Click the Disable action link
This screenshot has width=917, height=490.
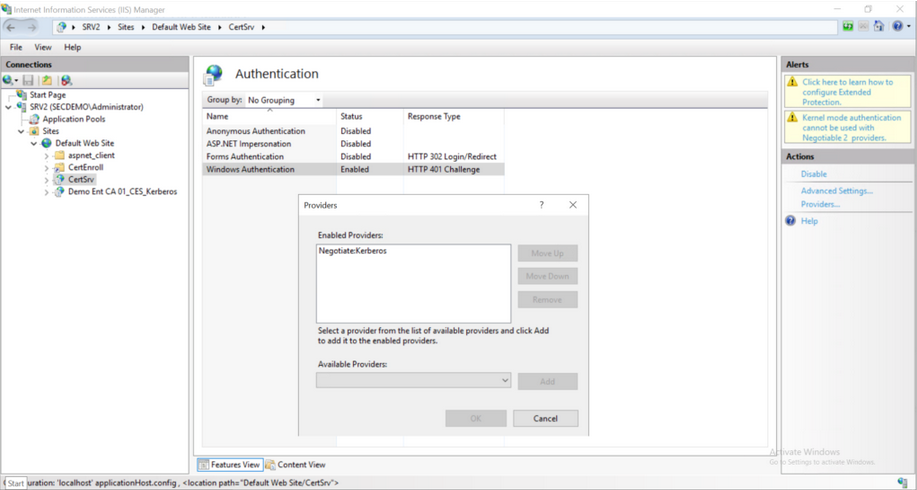pos(813,174)
